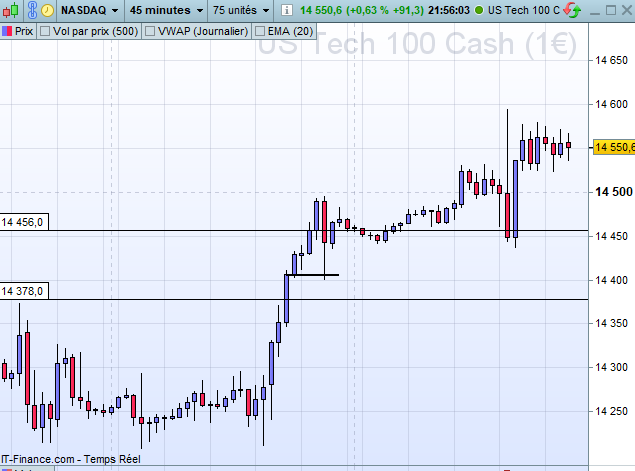Viewport: 635px width, 471px height.
Task: Click the 14 456,0 horizontal line label
Action: [24, 222]
